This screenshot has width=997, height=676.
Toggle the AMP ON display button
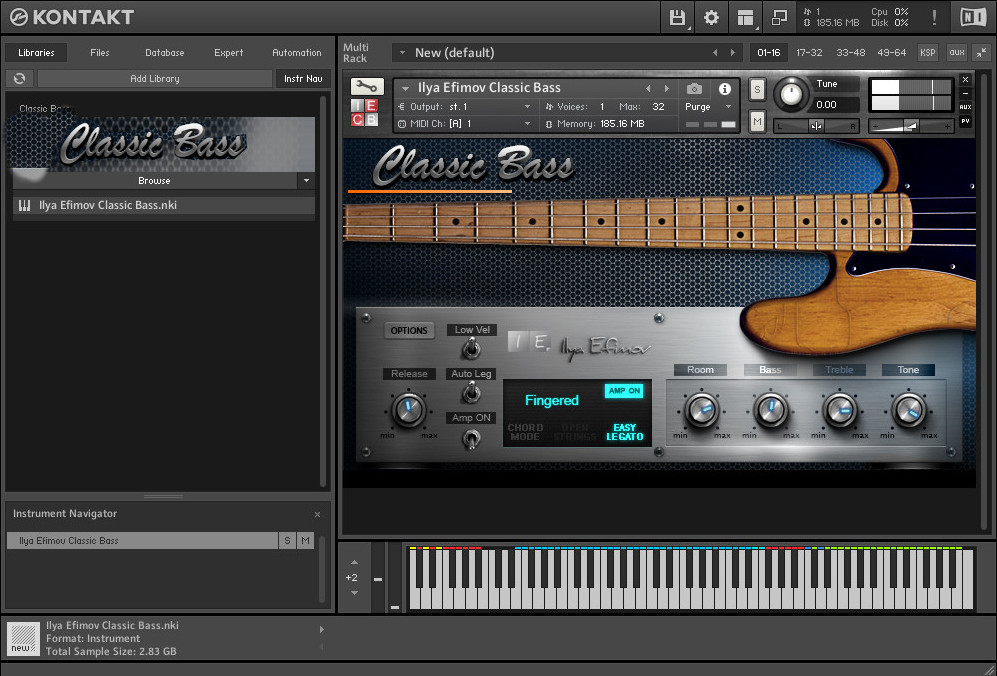(x=624, y=390)
